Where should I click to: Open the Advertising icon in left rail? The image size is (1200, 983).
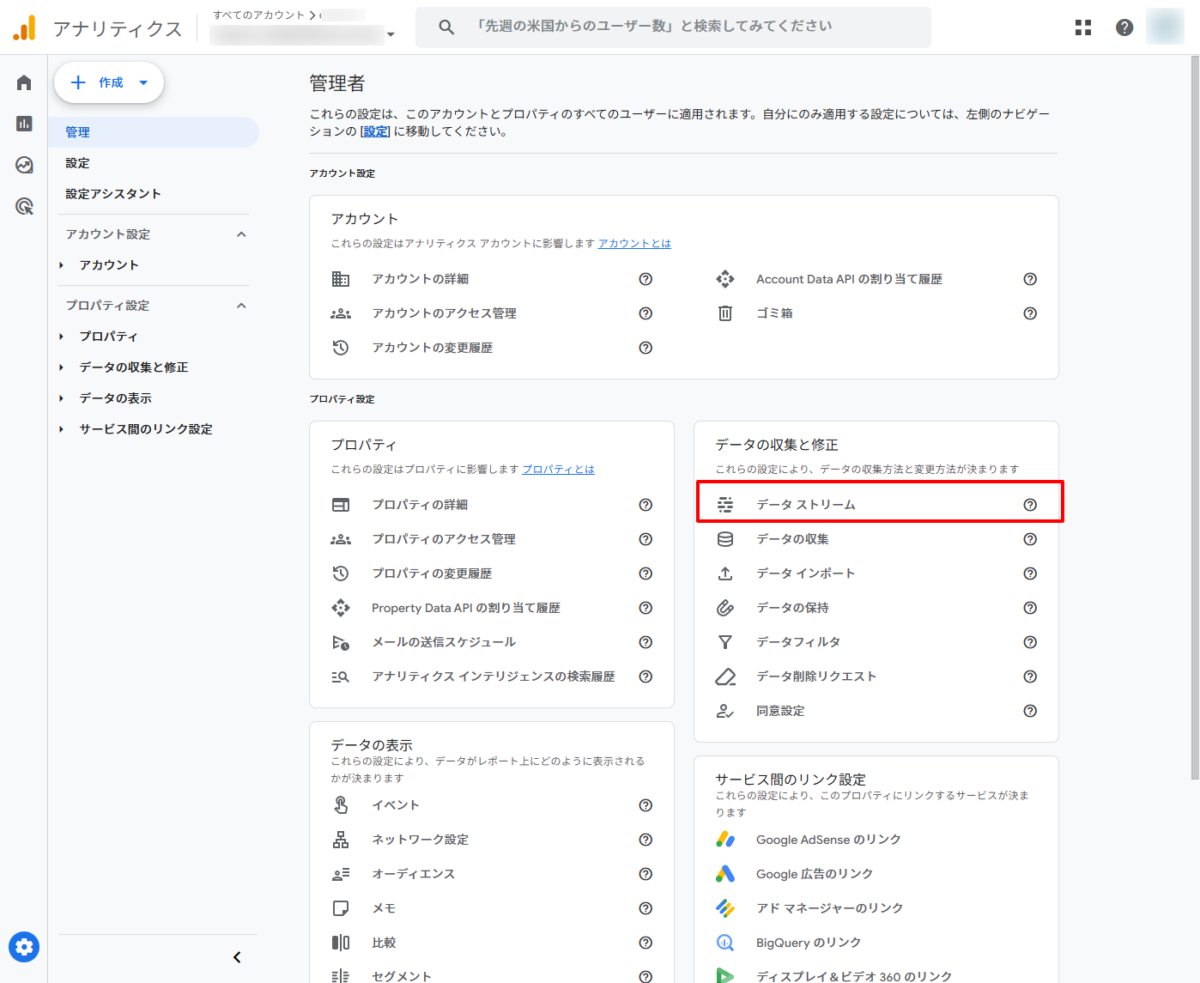click(24, 206)
